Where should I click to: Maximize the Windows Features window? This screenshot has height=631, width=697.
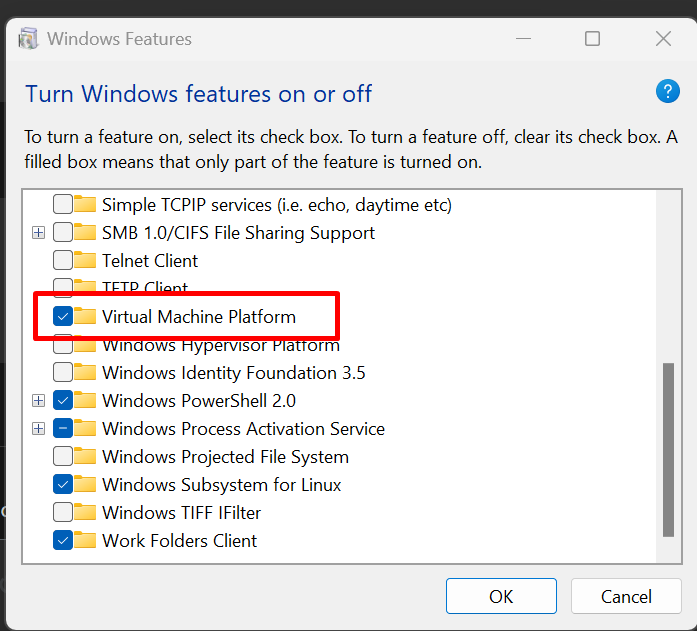pyautogui.click(x=592, y=39)
